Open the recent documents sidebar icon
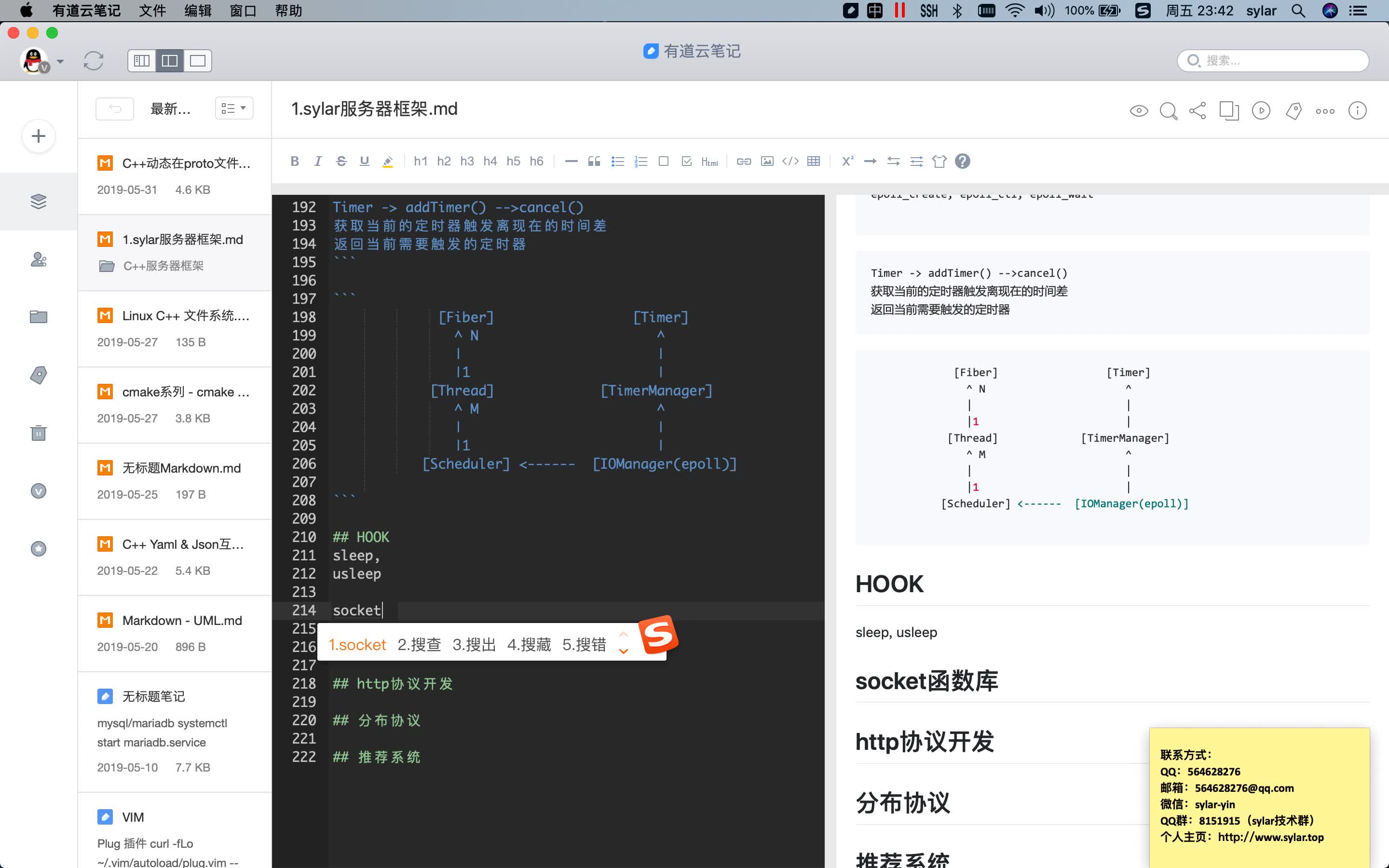This screenshot has height=868, width=1389. (39, 202)
